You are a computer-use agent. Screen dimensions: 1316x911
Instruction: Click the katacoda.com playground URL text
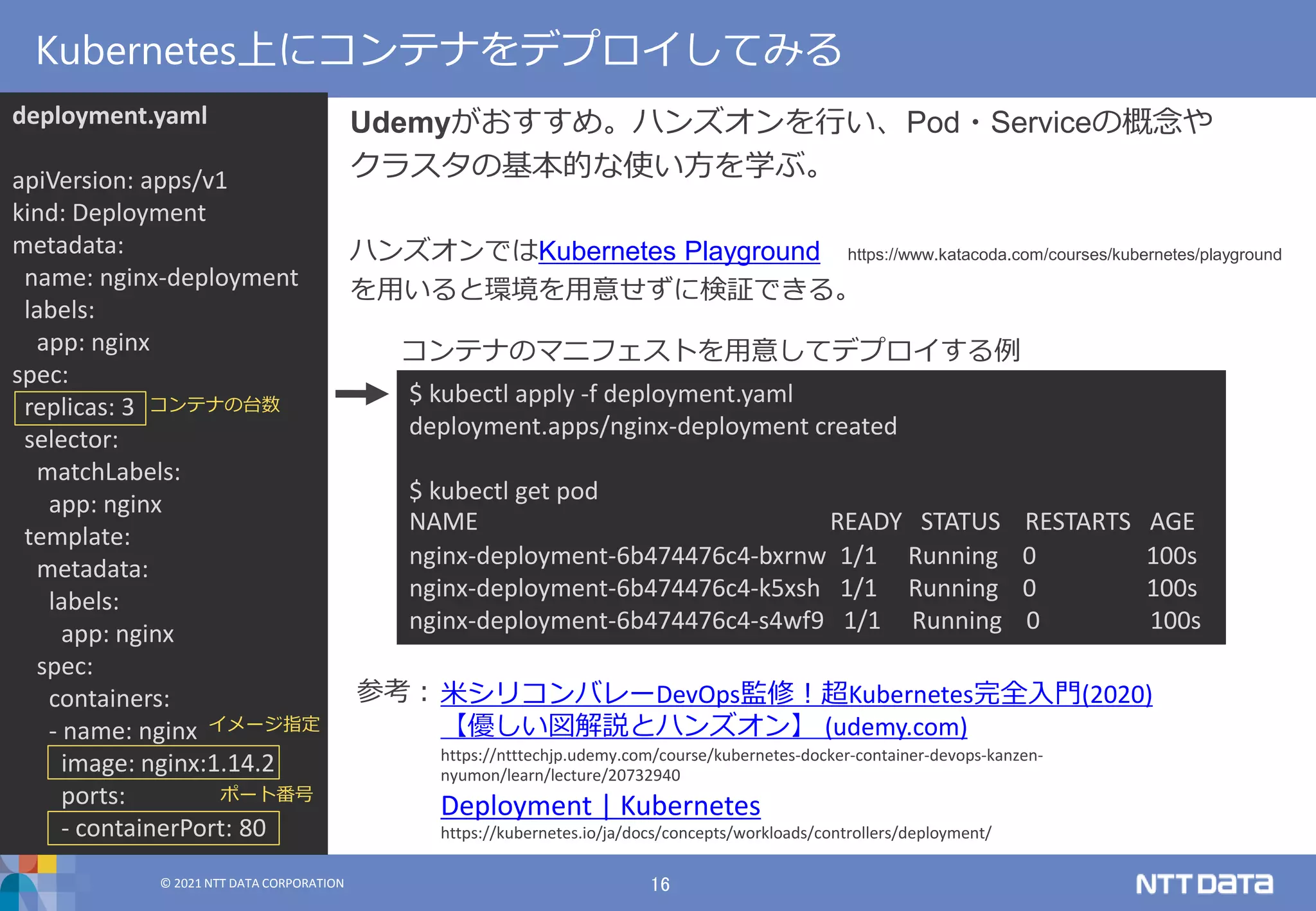[x=1064, y=254]
